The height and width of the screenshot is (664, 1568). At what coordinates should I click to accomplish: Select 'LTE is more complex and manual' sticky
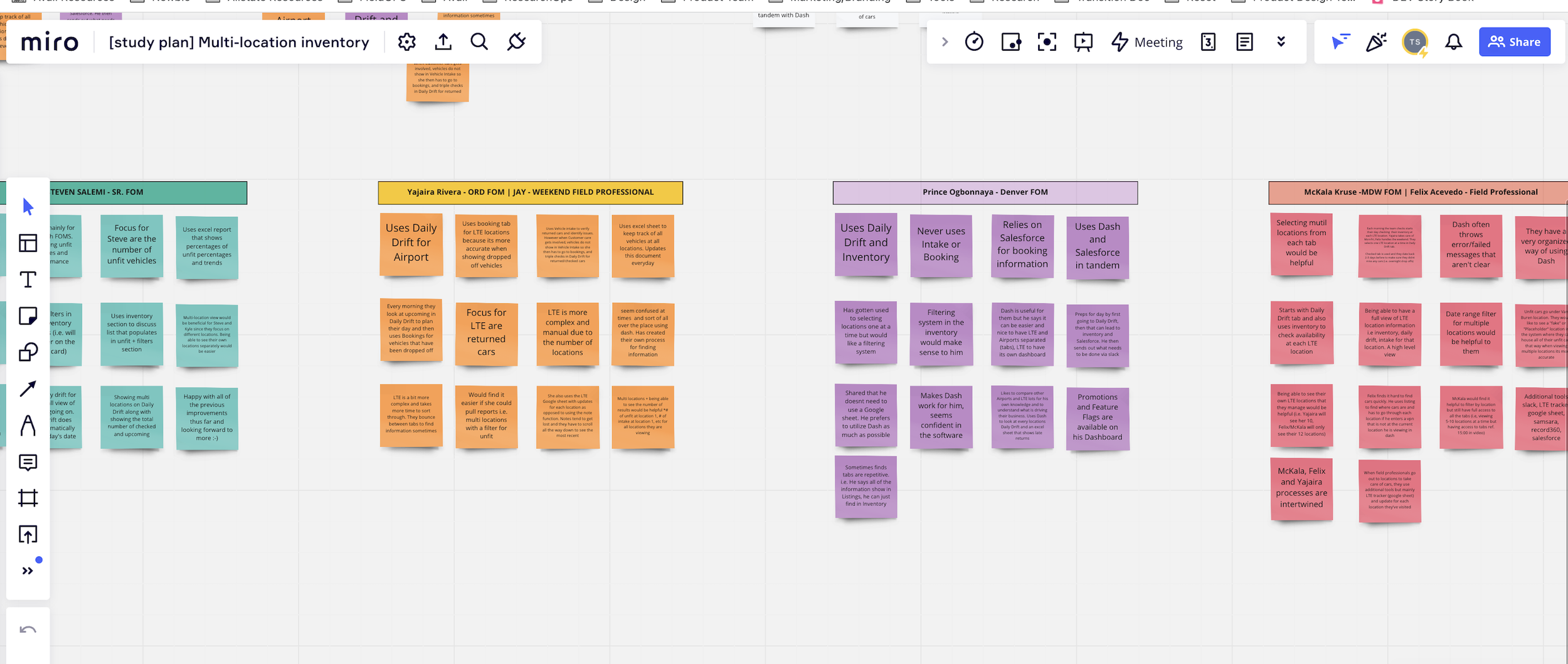568,334
